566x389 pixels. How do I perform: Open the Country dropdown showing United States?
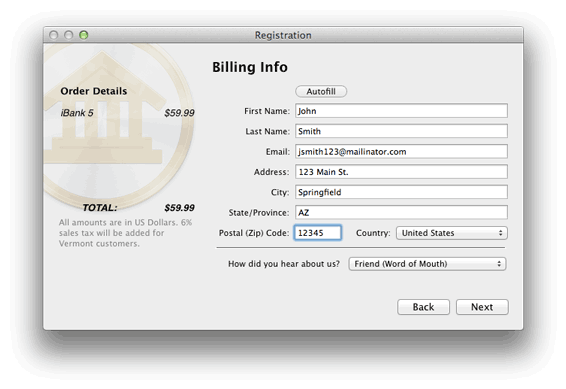tap(452, 233)
